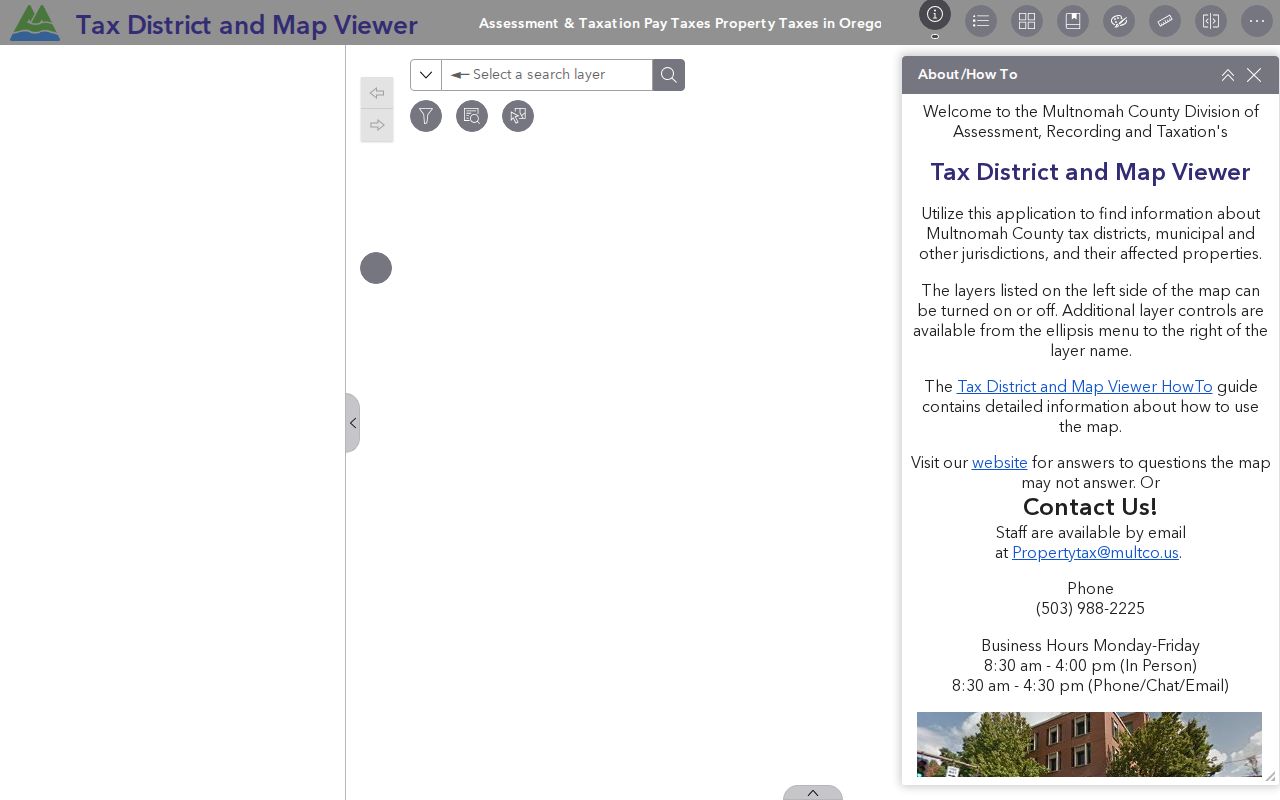Go to previous map extent
Viewport: 1280px width, 800px height.
pyautogui.click(x=377, y=93)
